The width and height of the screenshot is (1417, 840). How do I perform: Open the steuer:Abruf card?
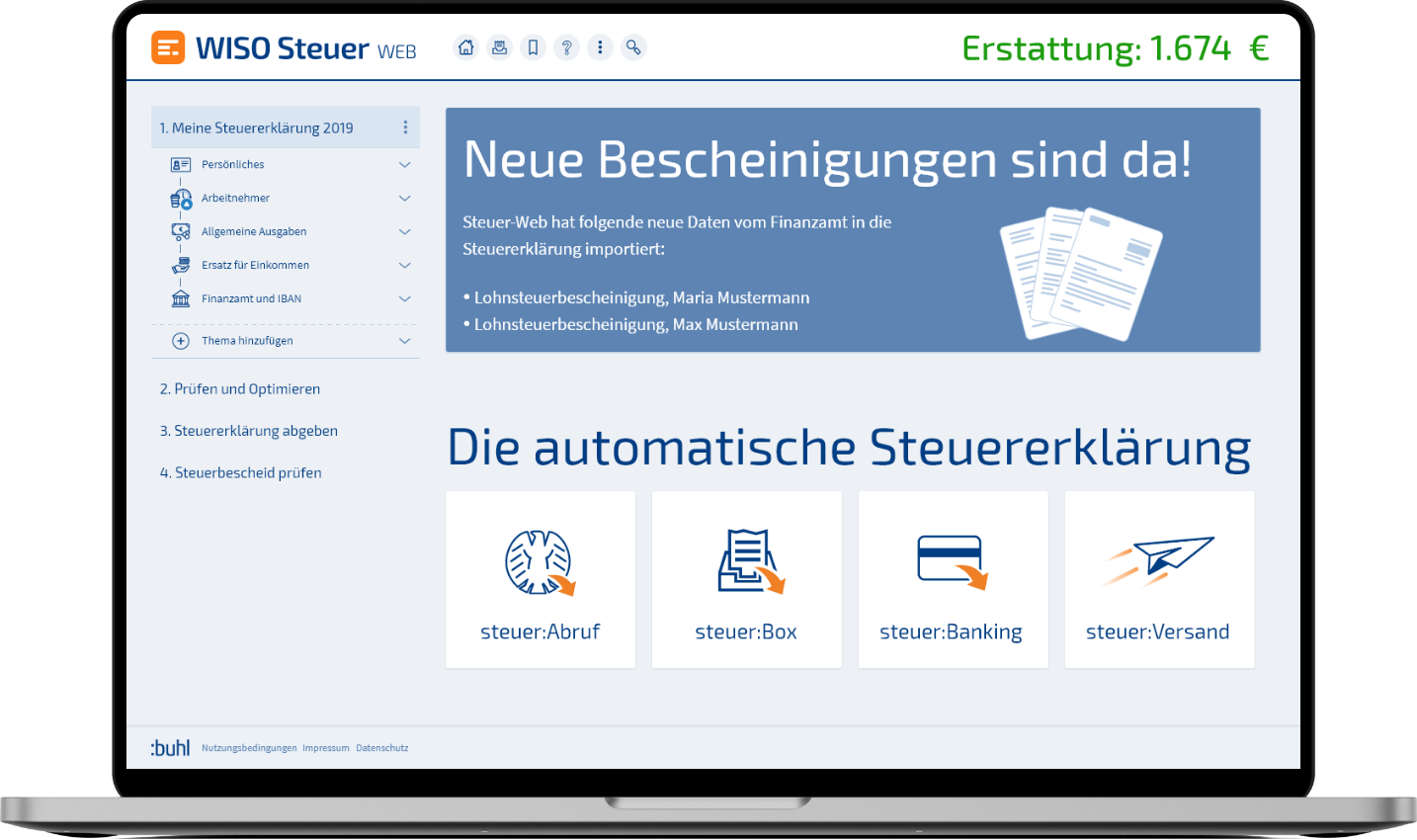coord(541,580)
